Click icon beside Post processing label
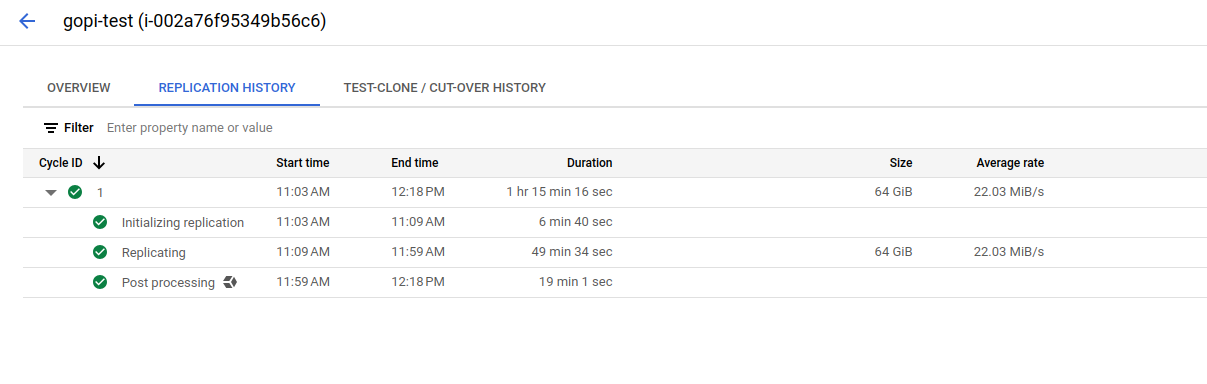 click(x=230, y=282)
